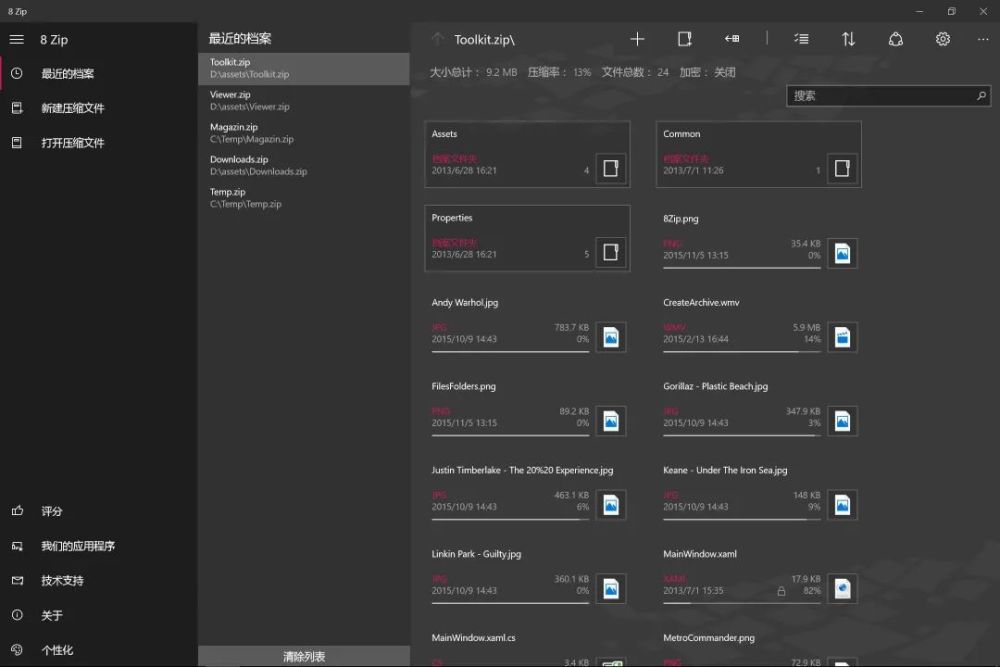Select Temp.zip in recent archives

tap(304, 198)
